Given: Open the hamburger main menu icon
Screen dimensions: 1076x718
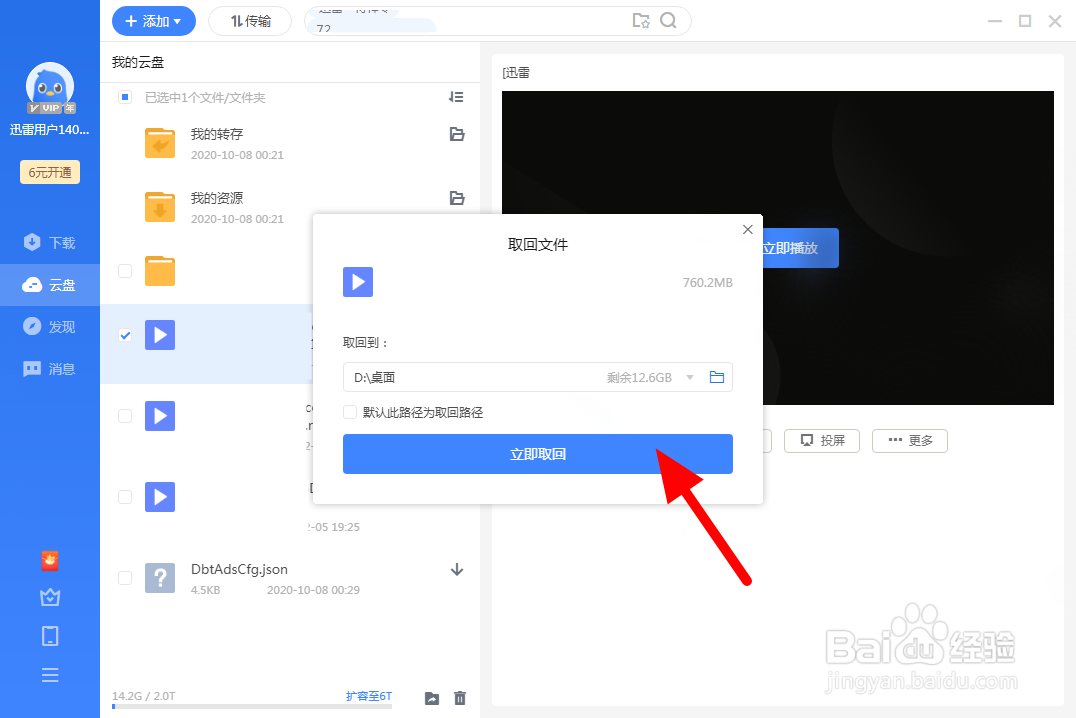Looking at the screenshot, I should pos(50,675).
